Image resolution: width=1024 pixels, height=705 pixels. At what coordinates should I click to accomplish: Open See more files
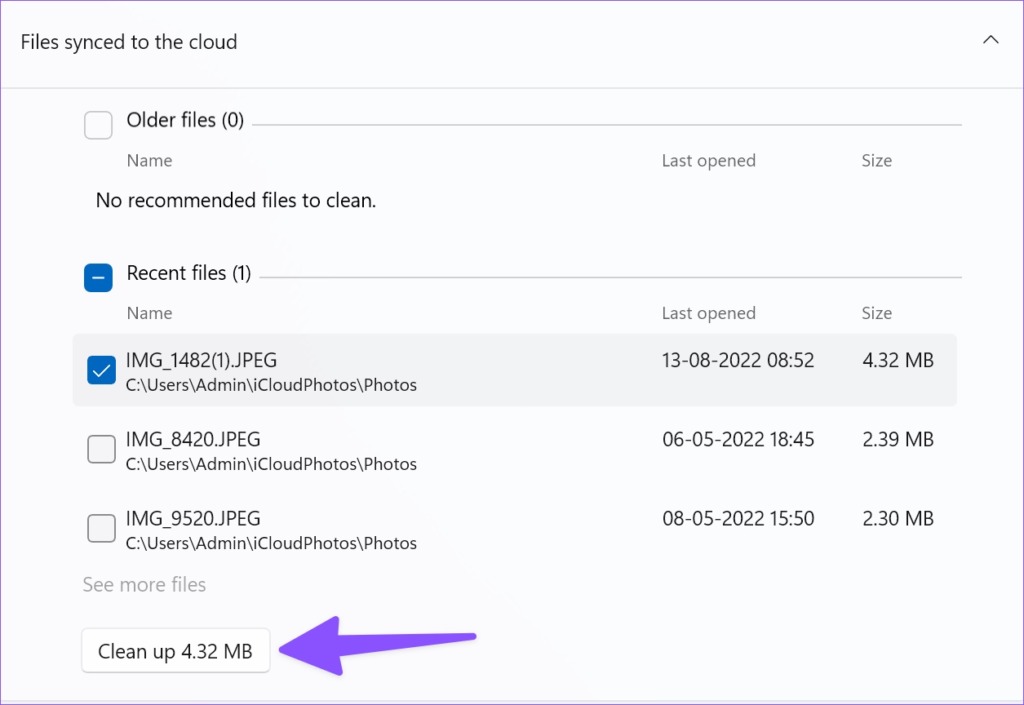(x=144, y=584)
